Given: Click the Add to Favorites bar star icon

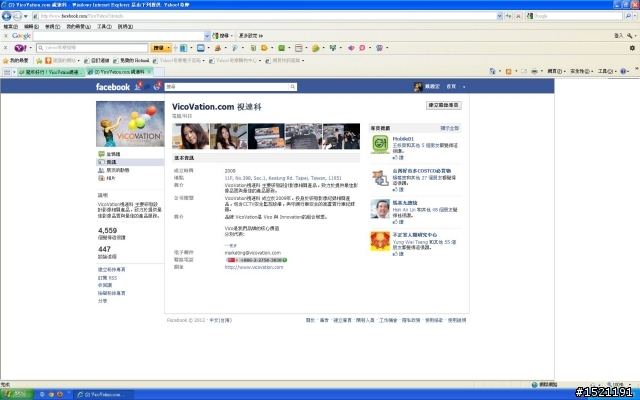Looking at the screenshot, I should [39, 60].
